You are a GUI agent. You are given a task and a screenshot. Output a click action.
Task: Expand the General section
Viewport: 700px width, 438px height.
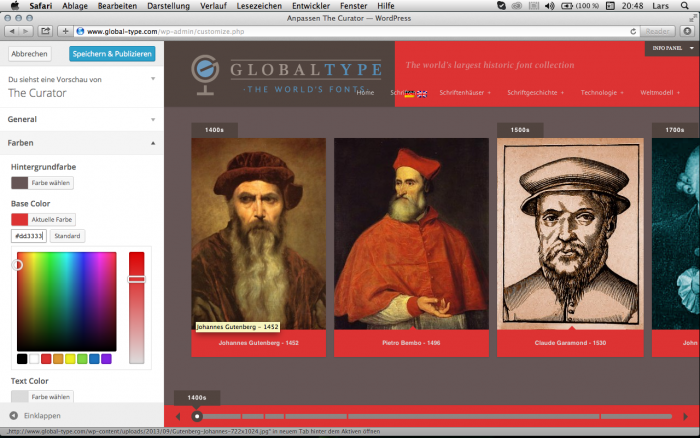tap(82, 119)
